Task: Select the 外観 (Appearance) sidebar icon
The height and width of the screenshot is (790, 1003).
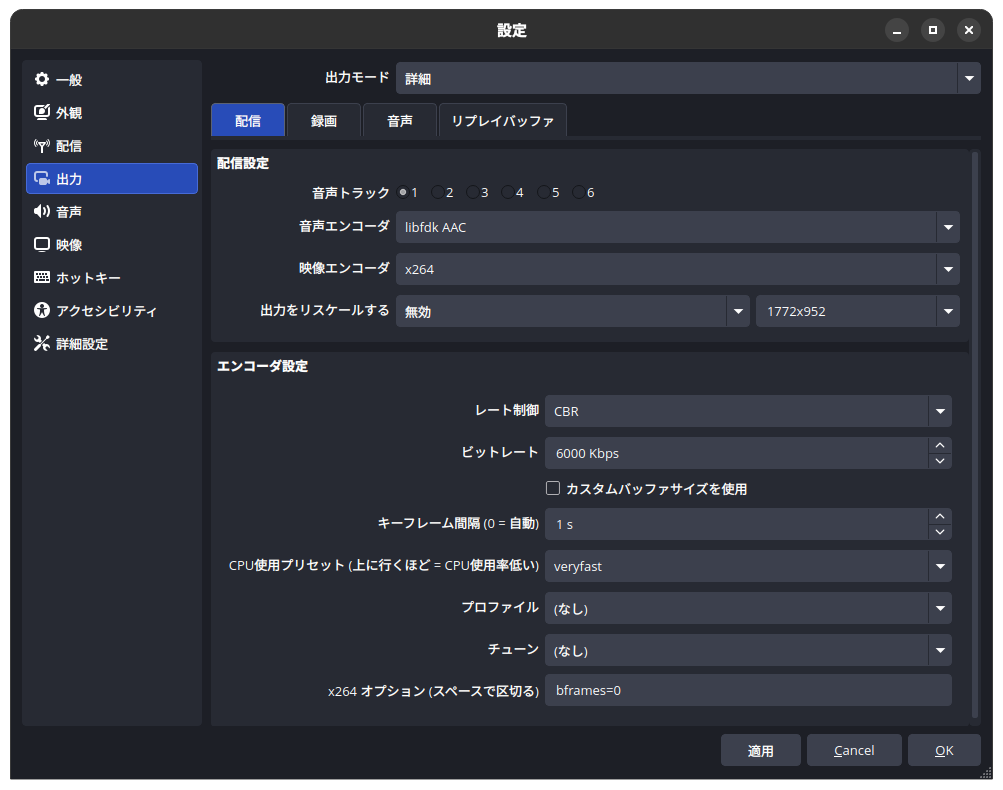Action: click(42, 113)
